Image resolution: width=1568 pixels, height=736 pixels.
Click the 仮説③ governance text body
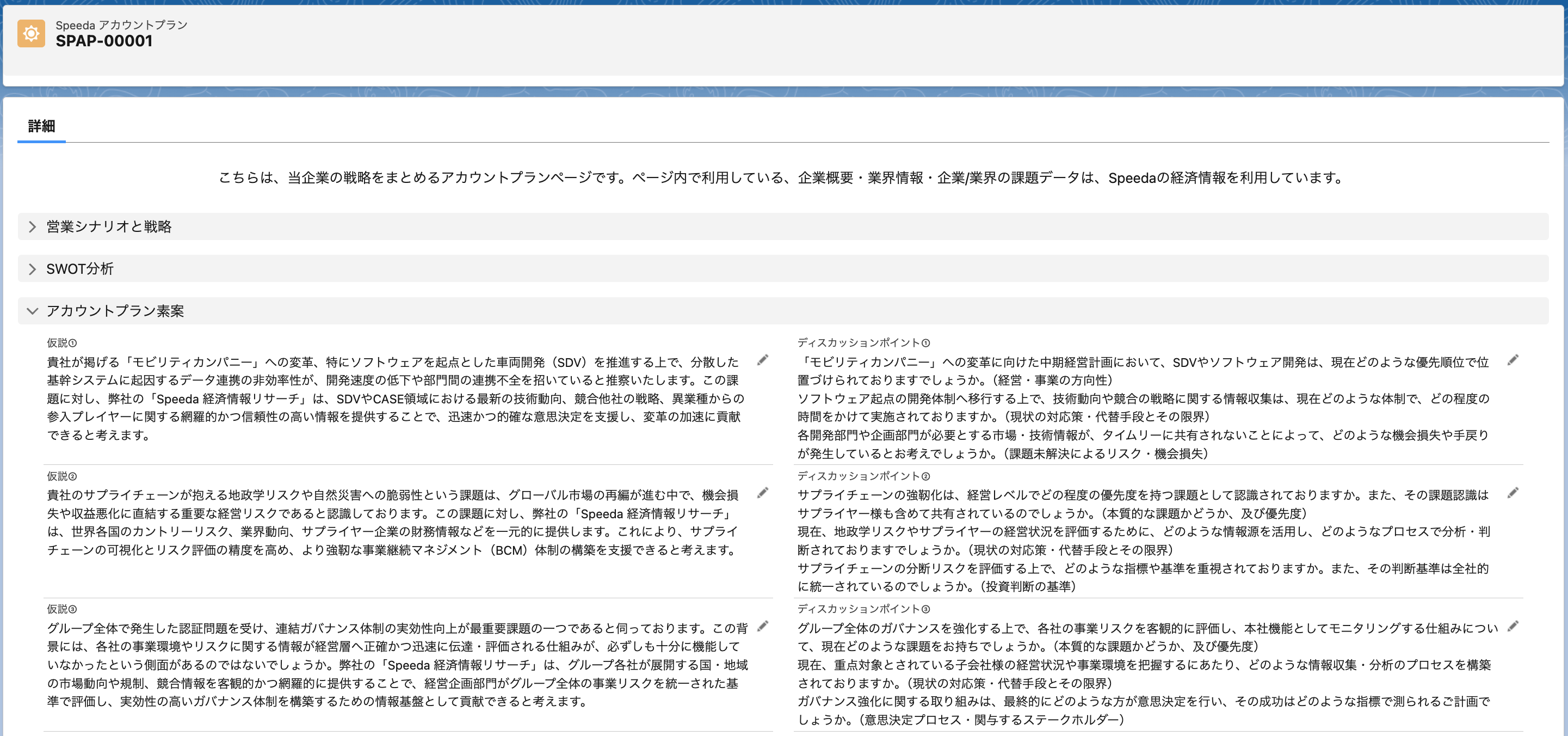point(397,664)
